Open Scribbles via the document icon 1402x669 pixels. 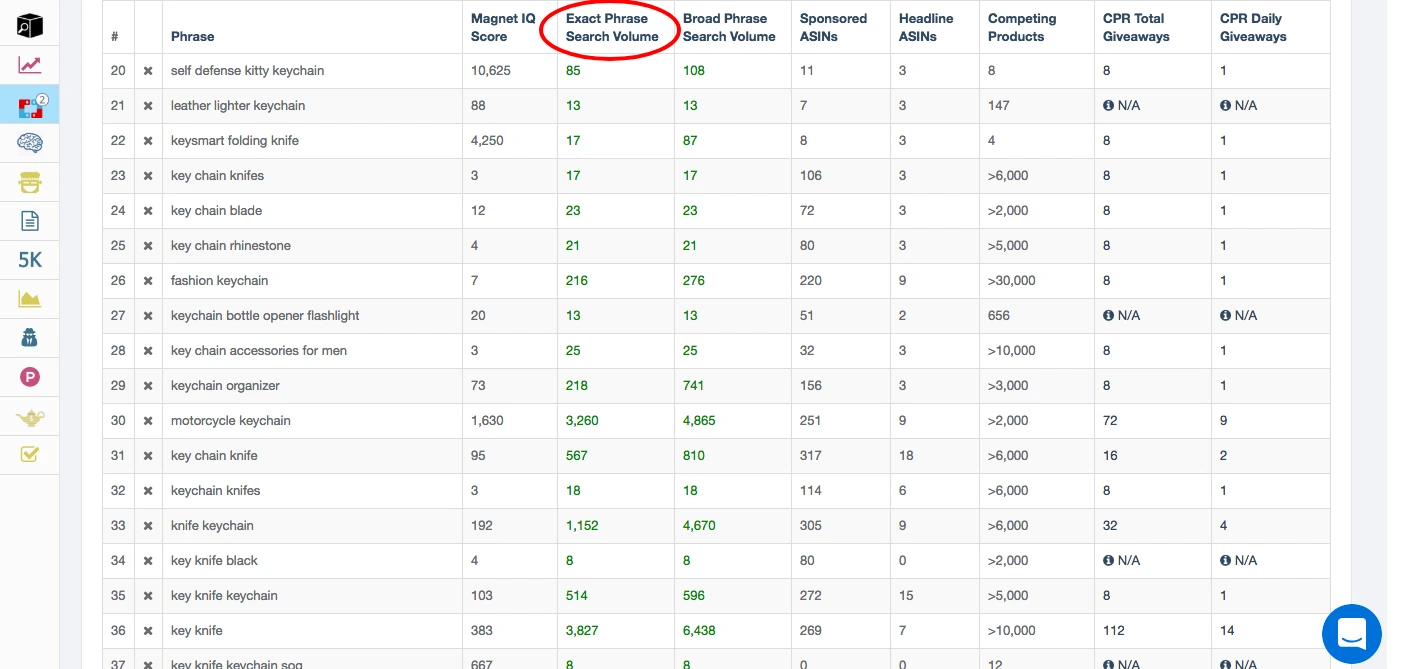29,220
